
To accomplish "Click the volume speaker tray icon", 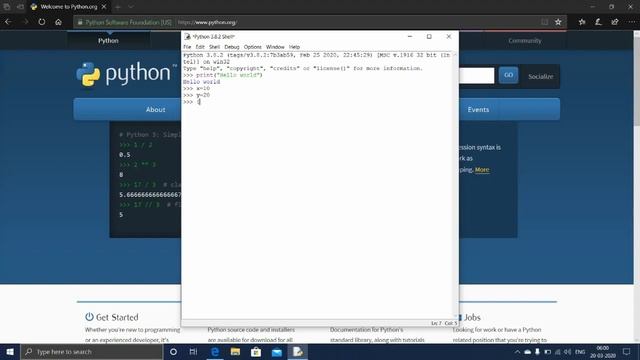I will point(567,352).
